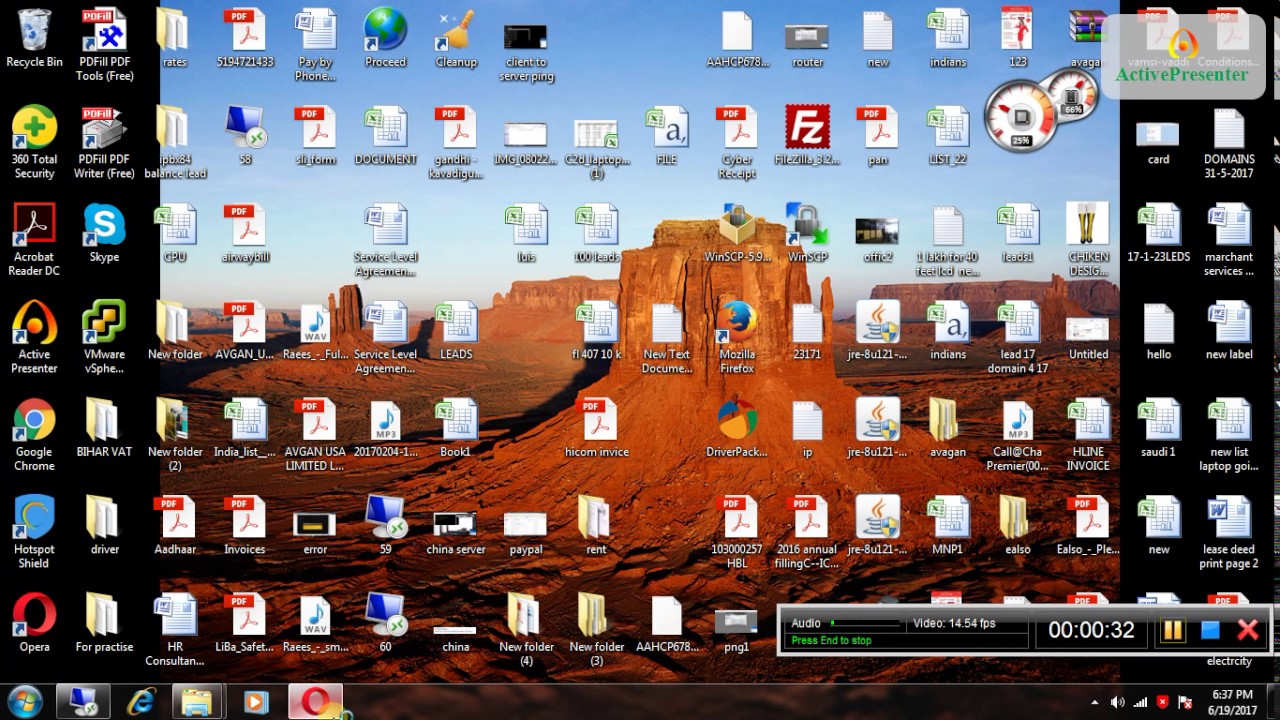Open the Pay by Phone document
Screen dimensions: 1280x720
pos(316,46)
